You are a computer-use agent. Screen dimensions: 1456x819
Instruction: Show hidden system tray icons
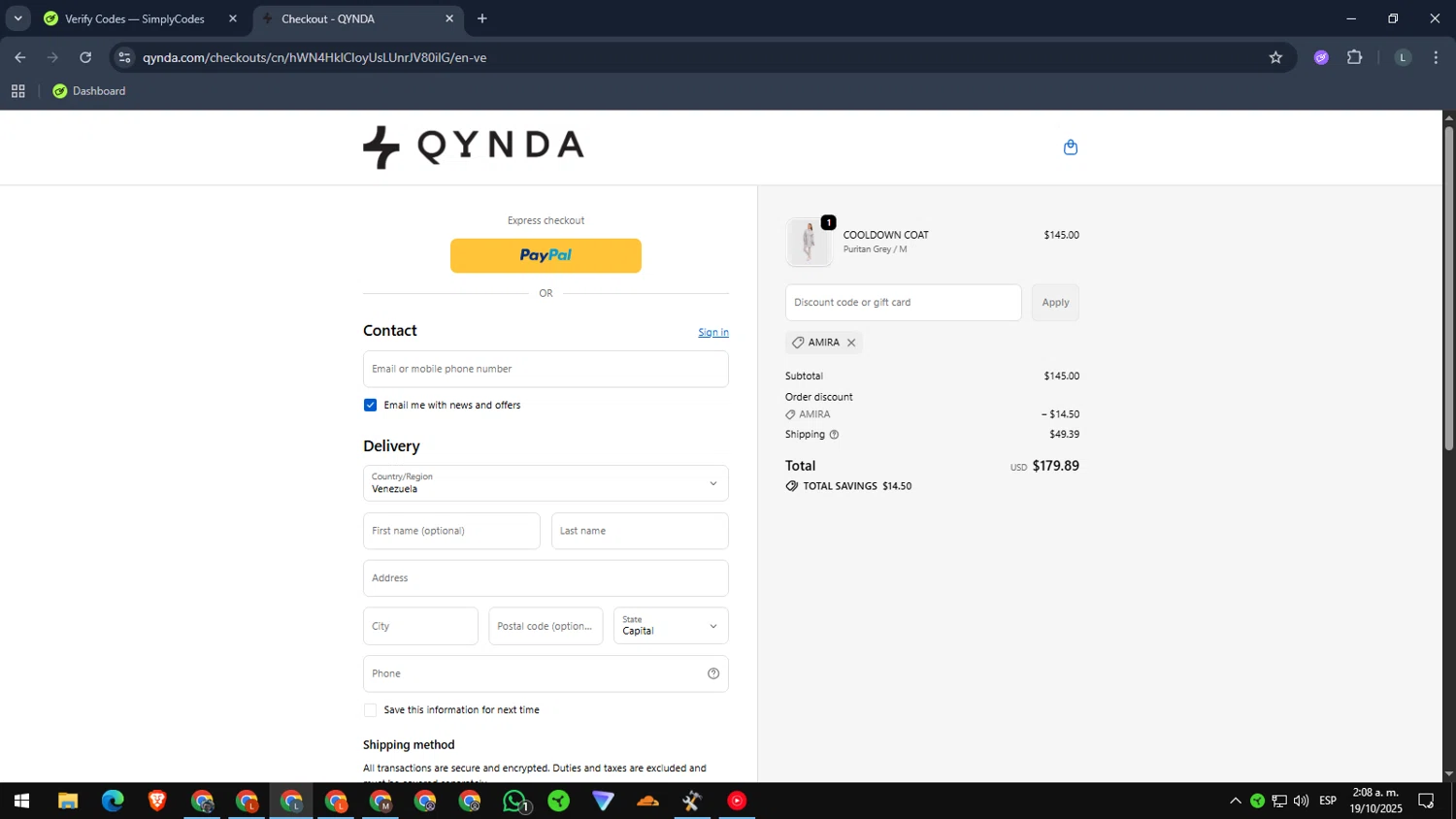tap(1236, 801)
